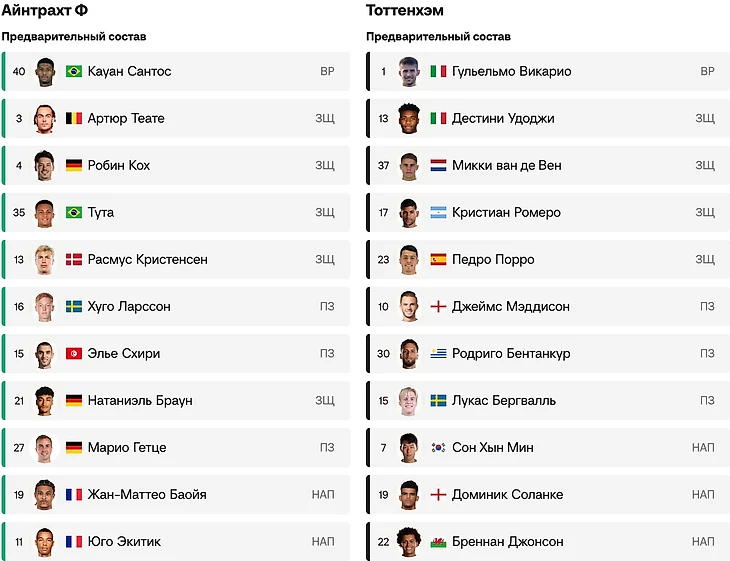Open the Доминик Соланке player name
This screenshot has width=730, height=561.
(507, 495)
